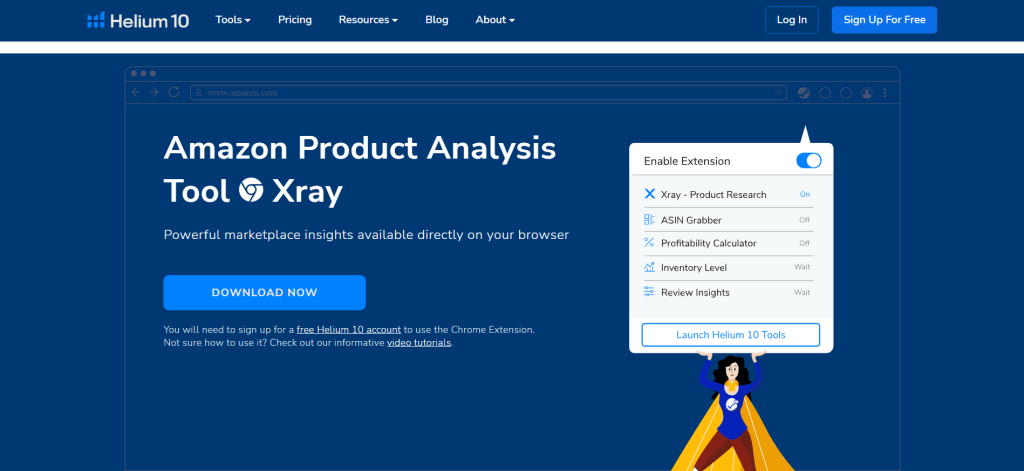Click the Review Insights sliders icon
This screenshot has height=471, width=1024.
coord(649,292)
